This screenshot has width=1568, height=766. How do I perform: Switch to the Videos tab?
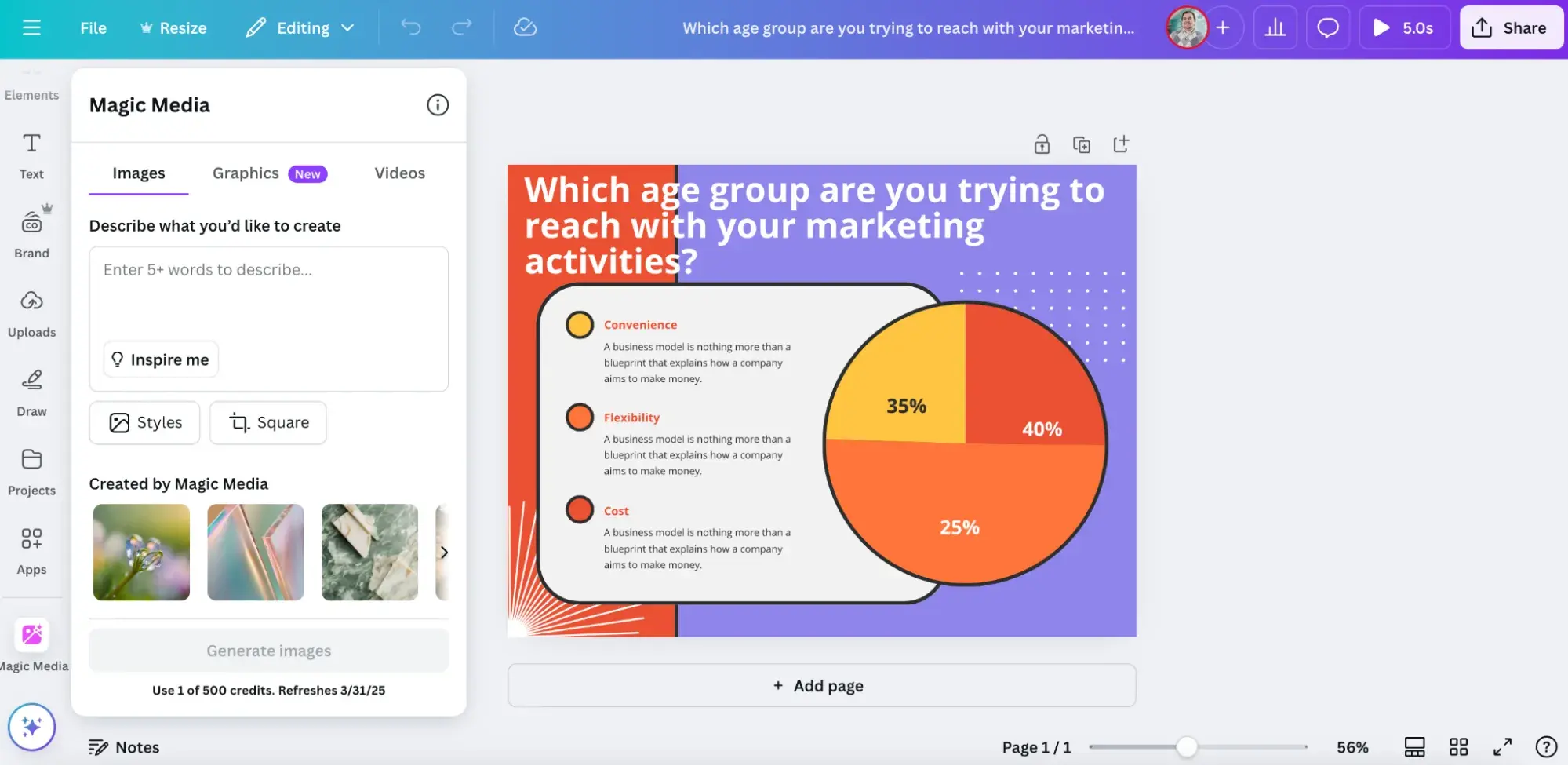pos(399,173)
